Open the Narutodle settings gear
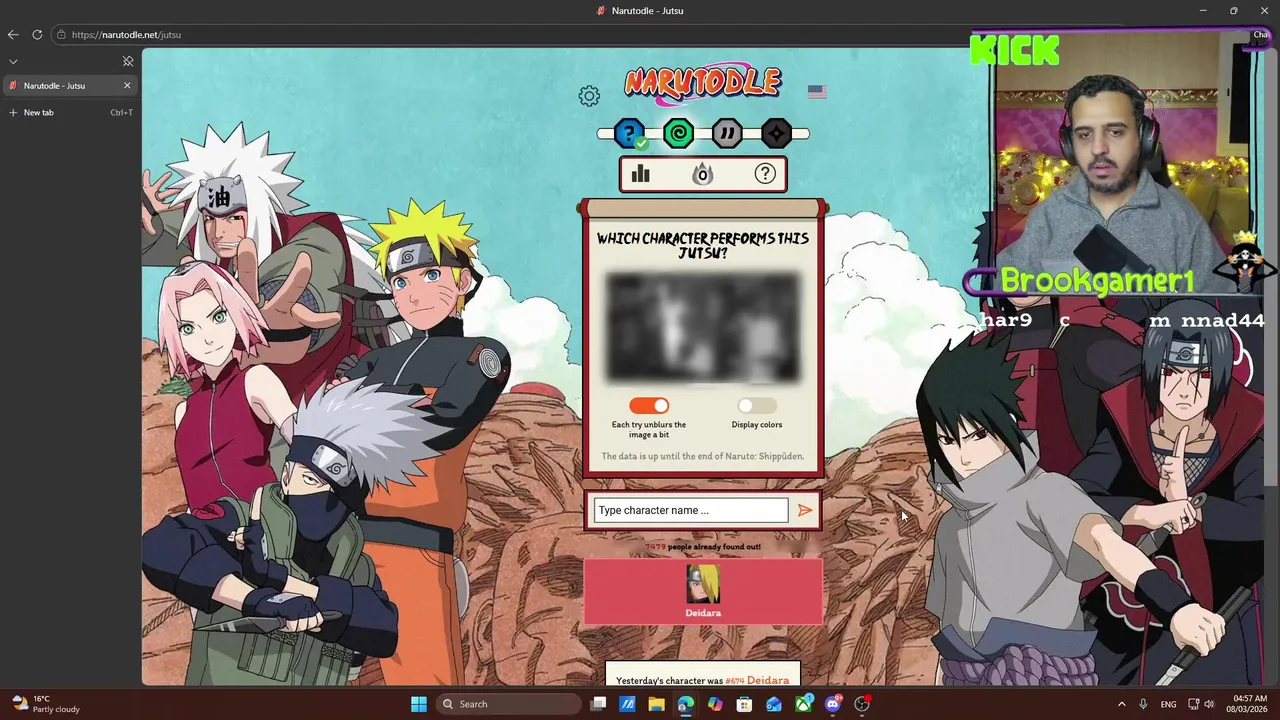Screen dimensions: 1280x720 [x=589, y=96]
